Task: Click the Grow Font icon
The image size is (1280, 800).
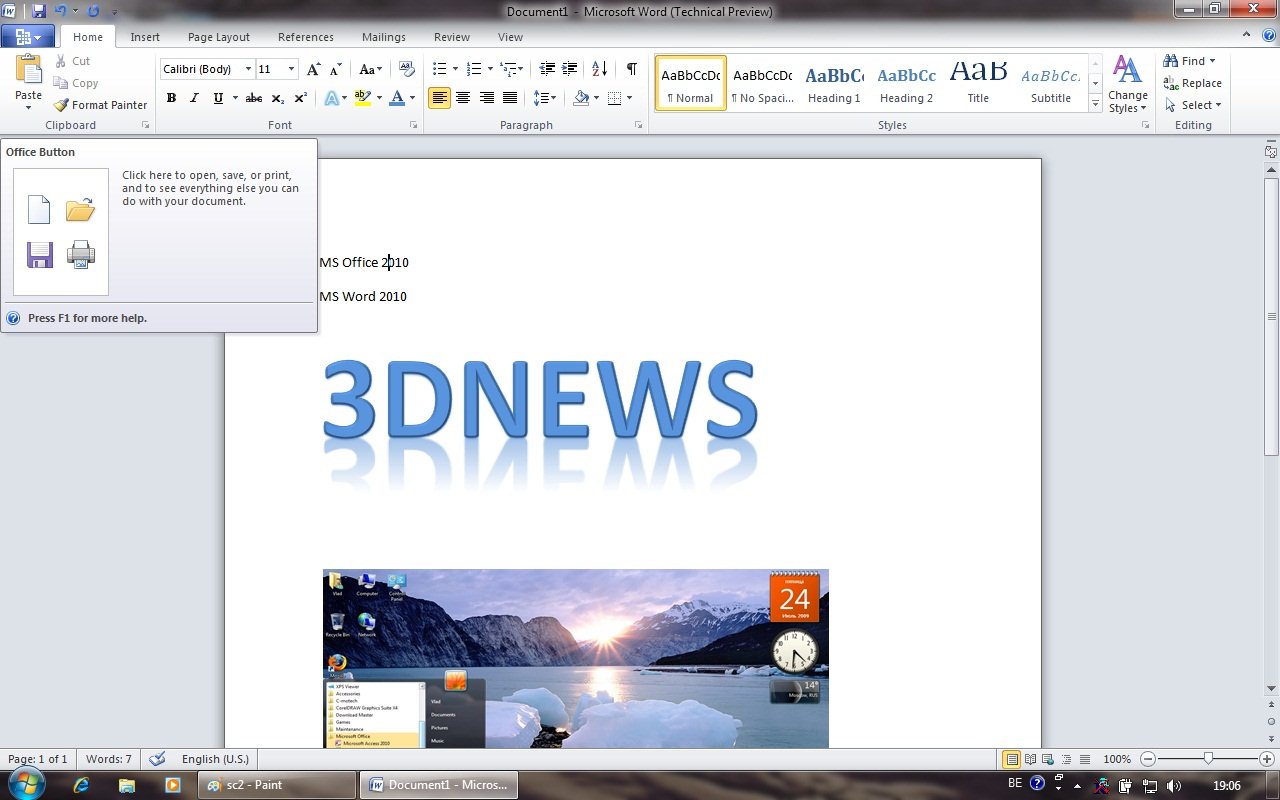Action: pyautogui.click(x=314, y=69)
